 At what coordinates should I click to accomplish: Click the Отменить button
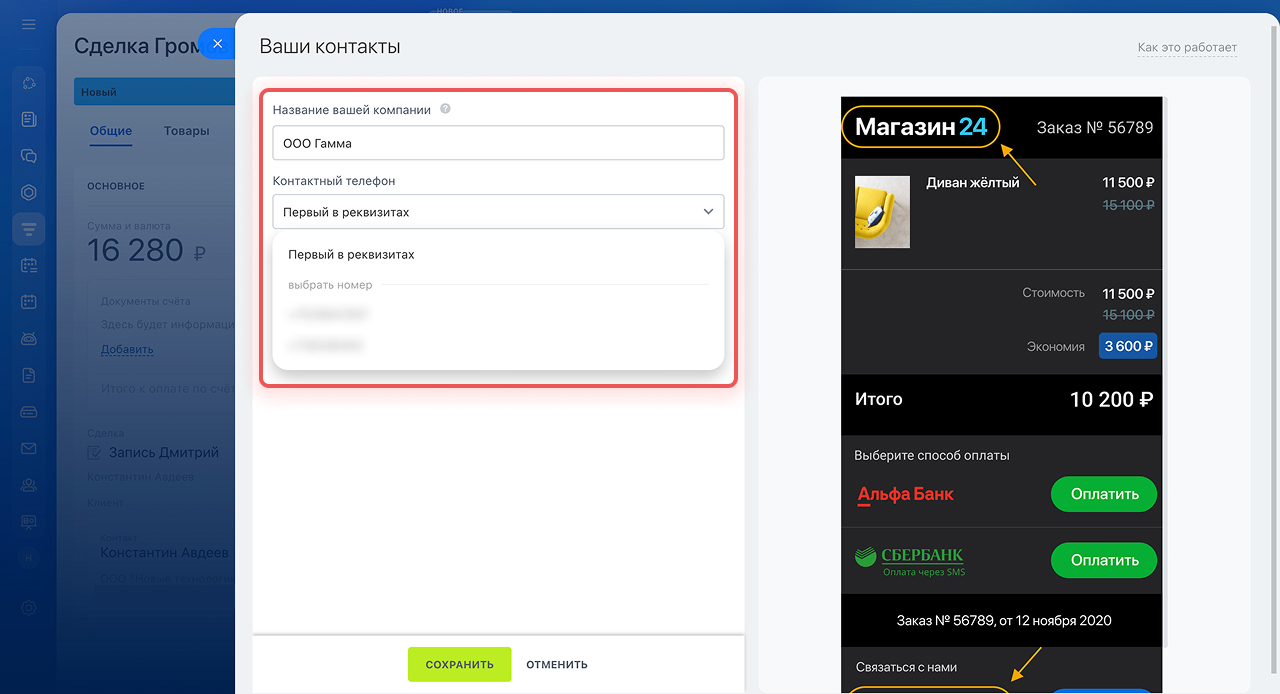point(557,665)
